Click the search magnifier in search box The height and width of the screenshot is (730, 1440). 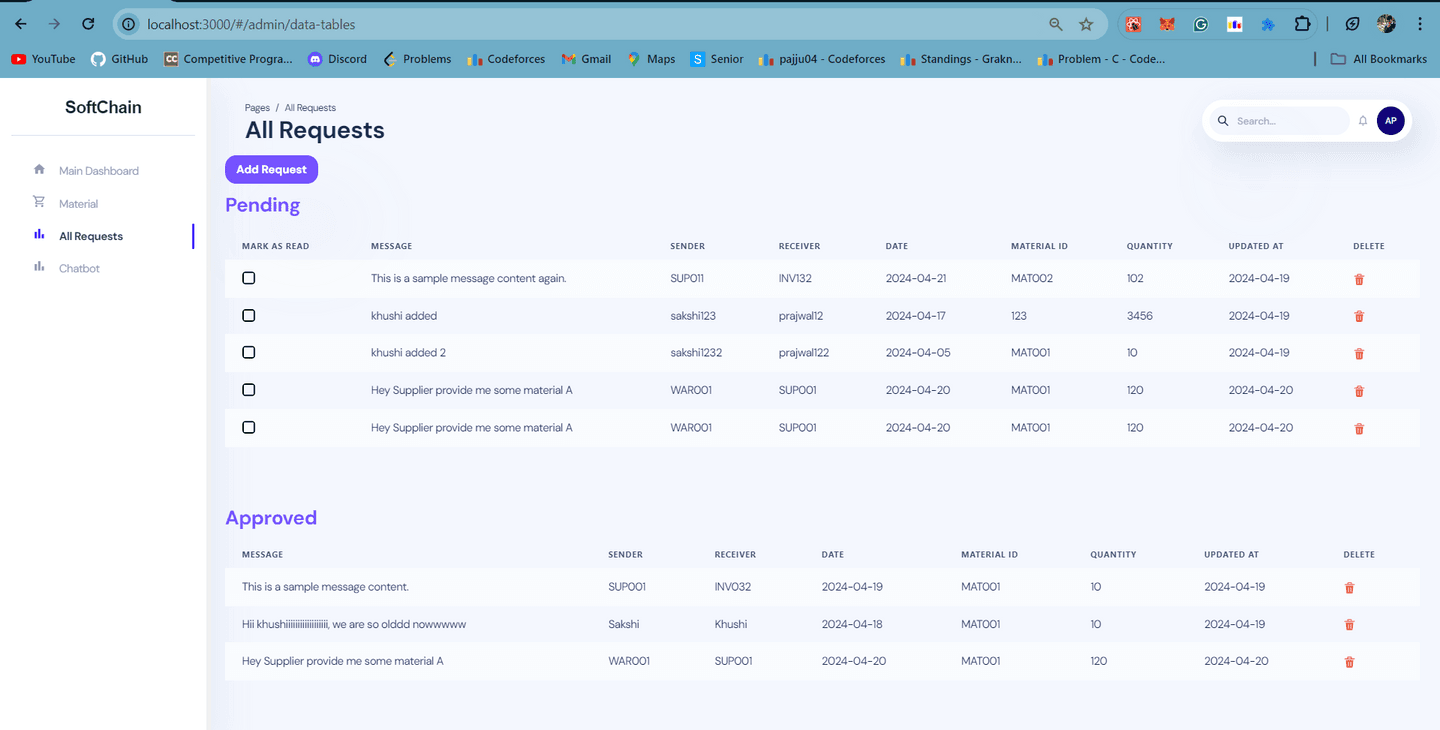(x=1222, y=121)
